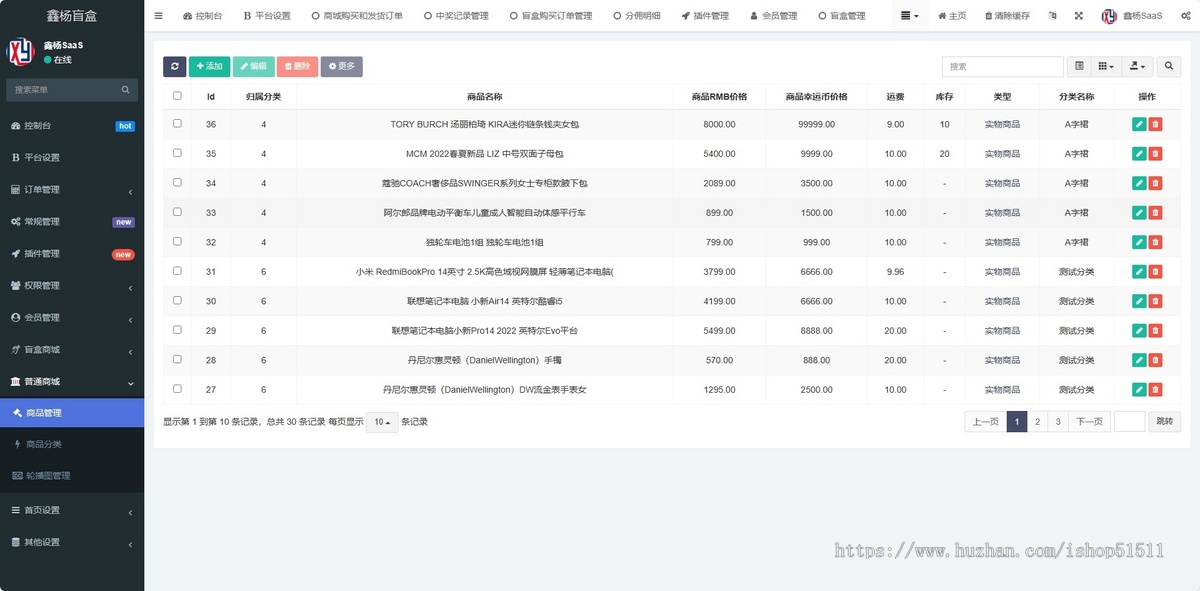Toggle the sidebar hamburger menu icon
Viewport: 1200px width, 591px height.
[159, 16]
